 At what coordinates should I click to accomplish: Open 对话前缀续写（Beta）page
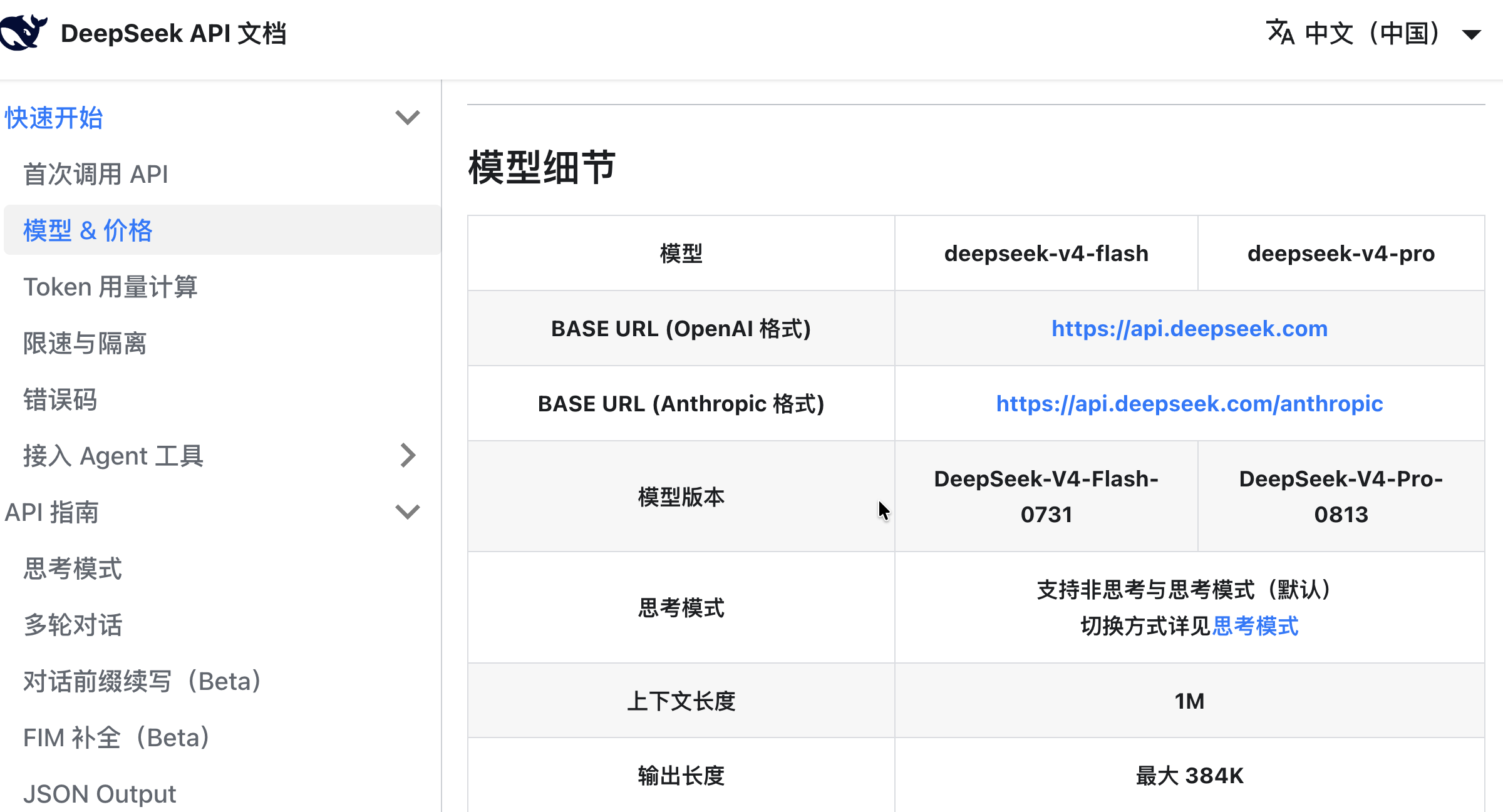tap(142, 681)
